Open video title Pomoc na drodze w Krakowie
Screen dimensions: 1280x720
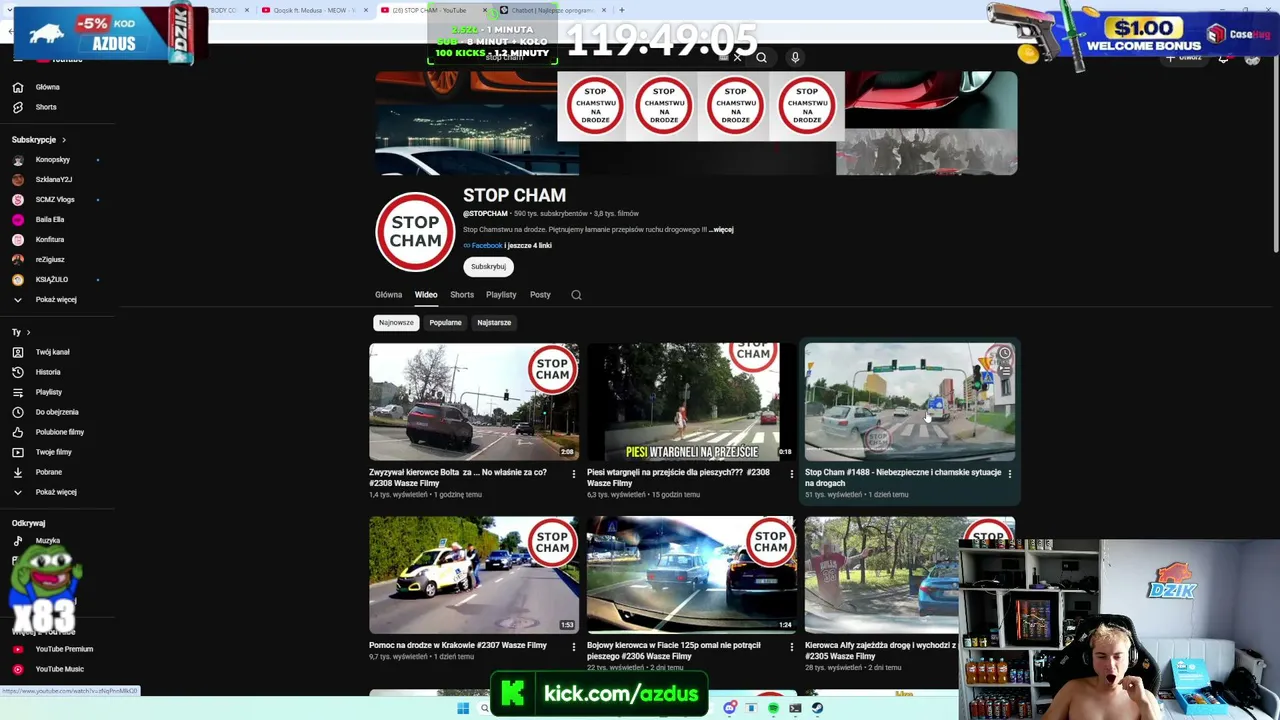[x=458, y=646]
